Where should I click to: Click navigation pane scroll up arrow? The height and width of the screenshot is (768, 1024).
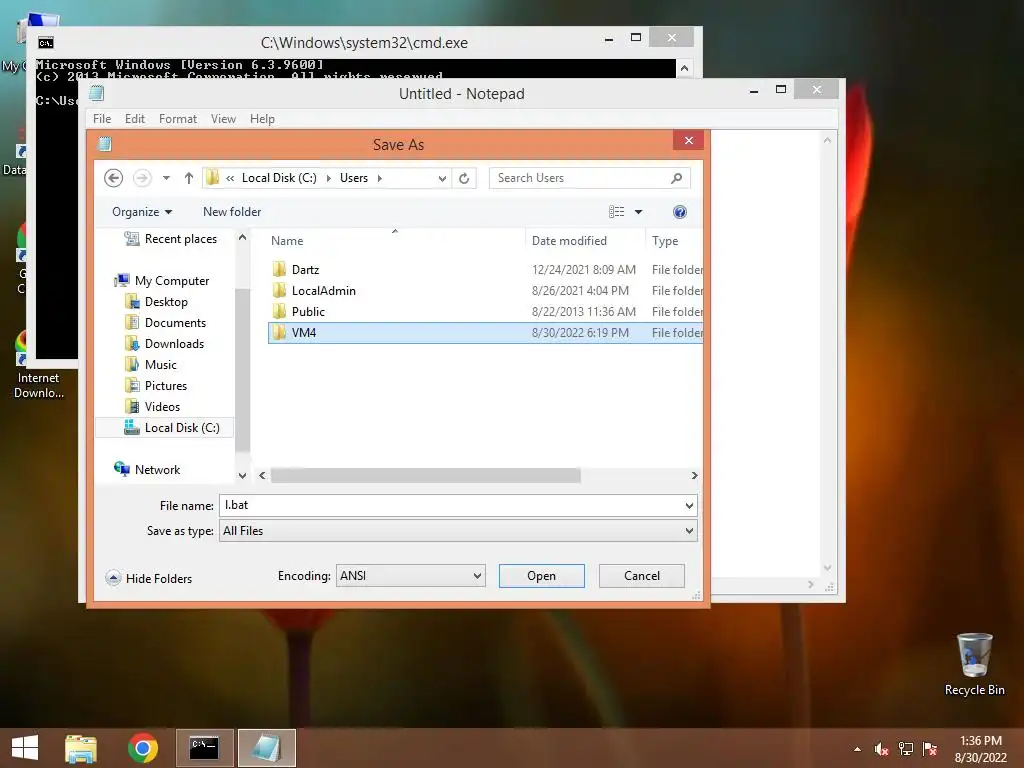[242, 238]
